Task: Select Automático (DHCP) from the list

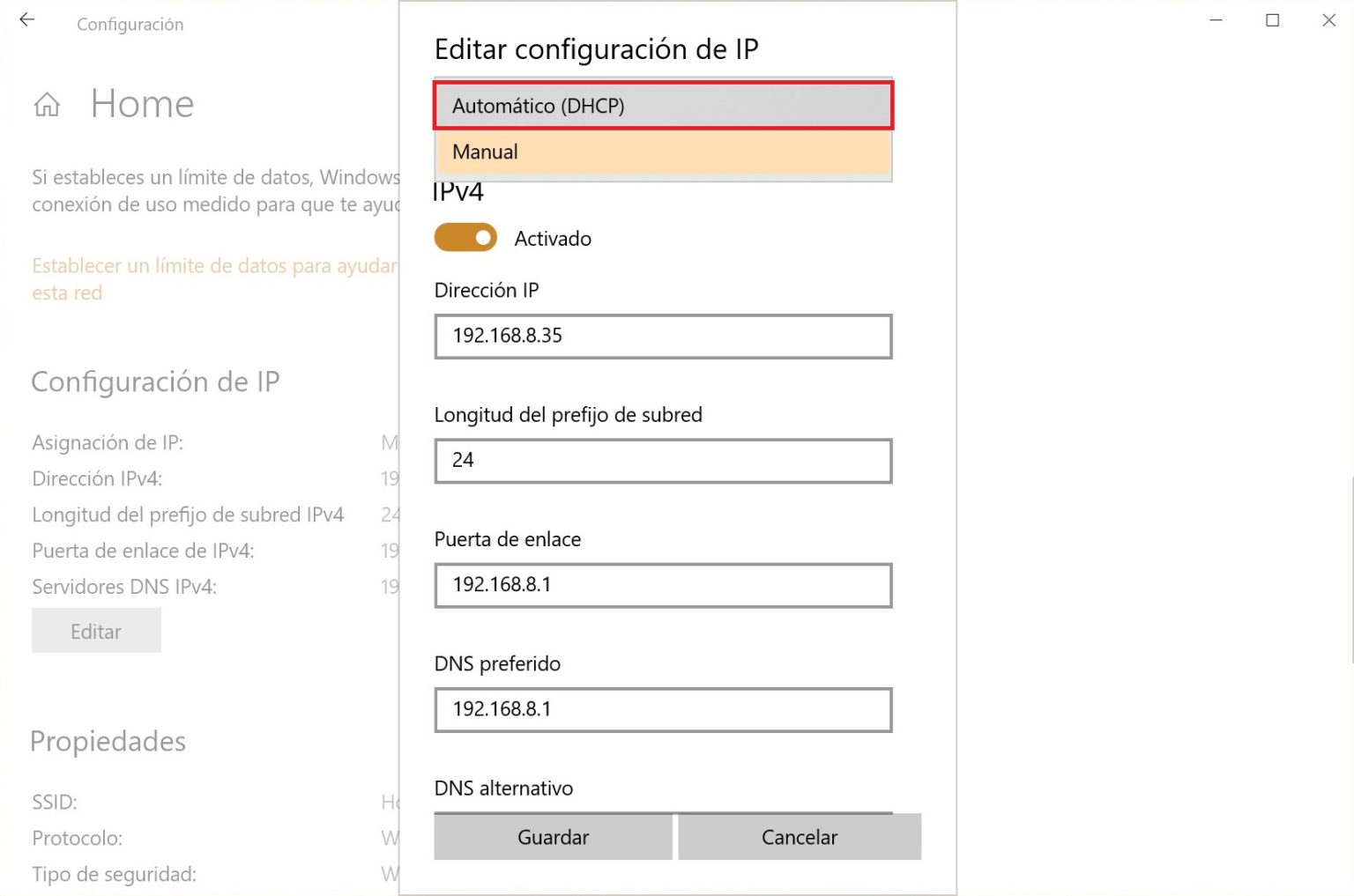Action: coord(661,106)
